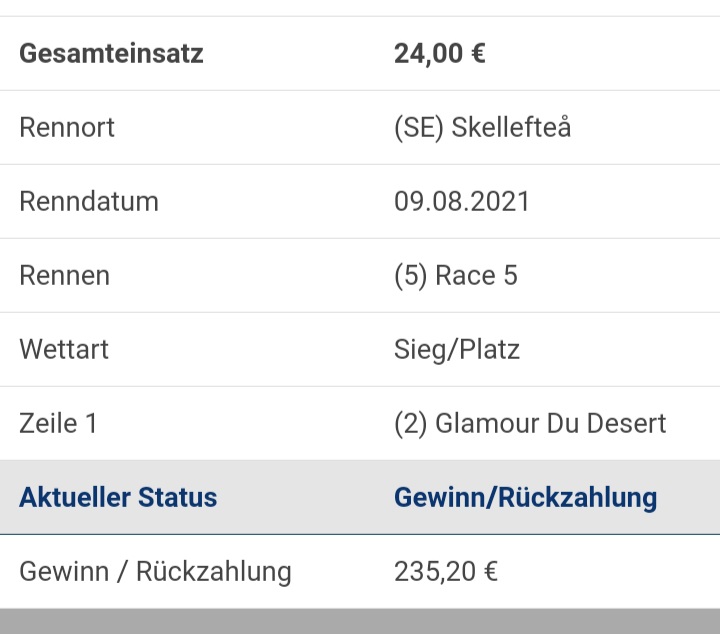Click the Gewinn/Rückzahlung status header

(526, 498)
